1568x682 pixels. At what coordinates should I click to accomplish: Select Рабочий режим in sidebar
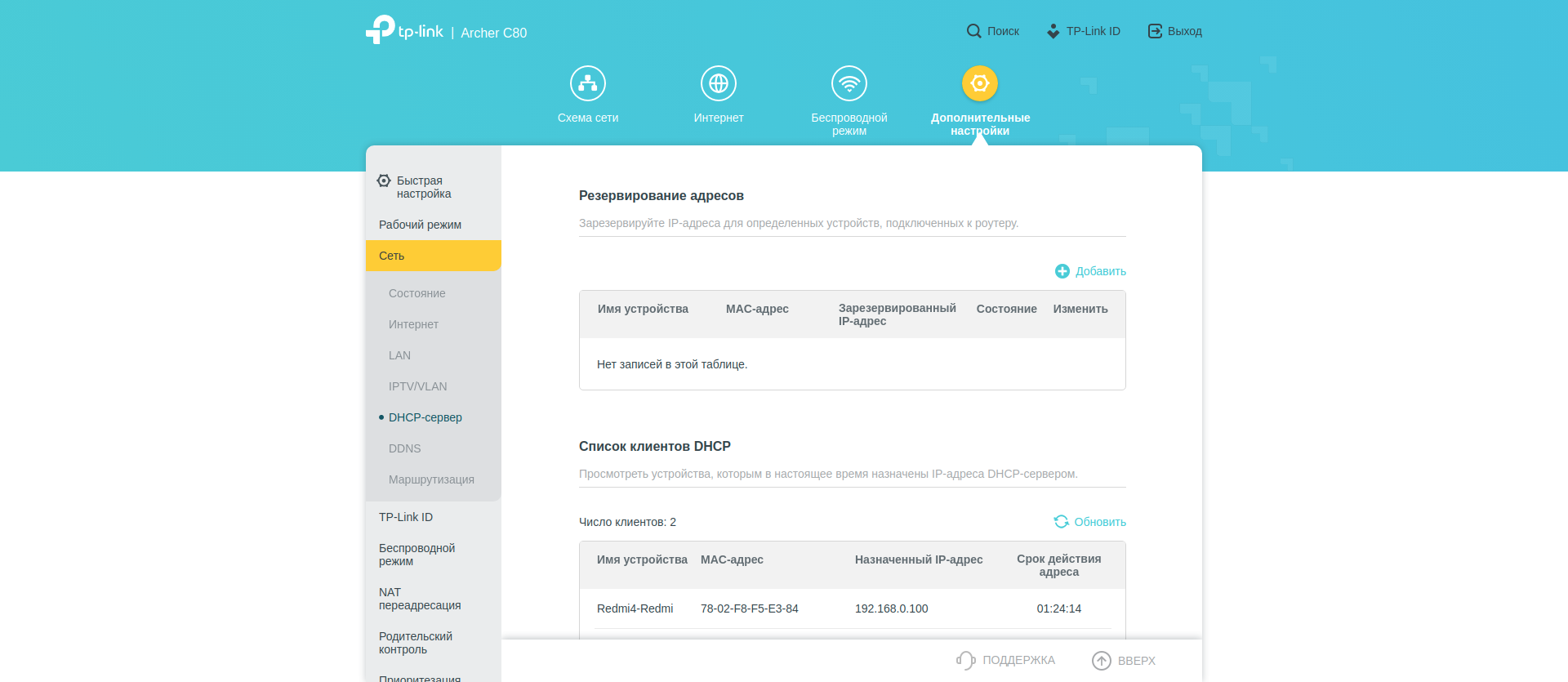[420, 225]
